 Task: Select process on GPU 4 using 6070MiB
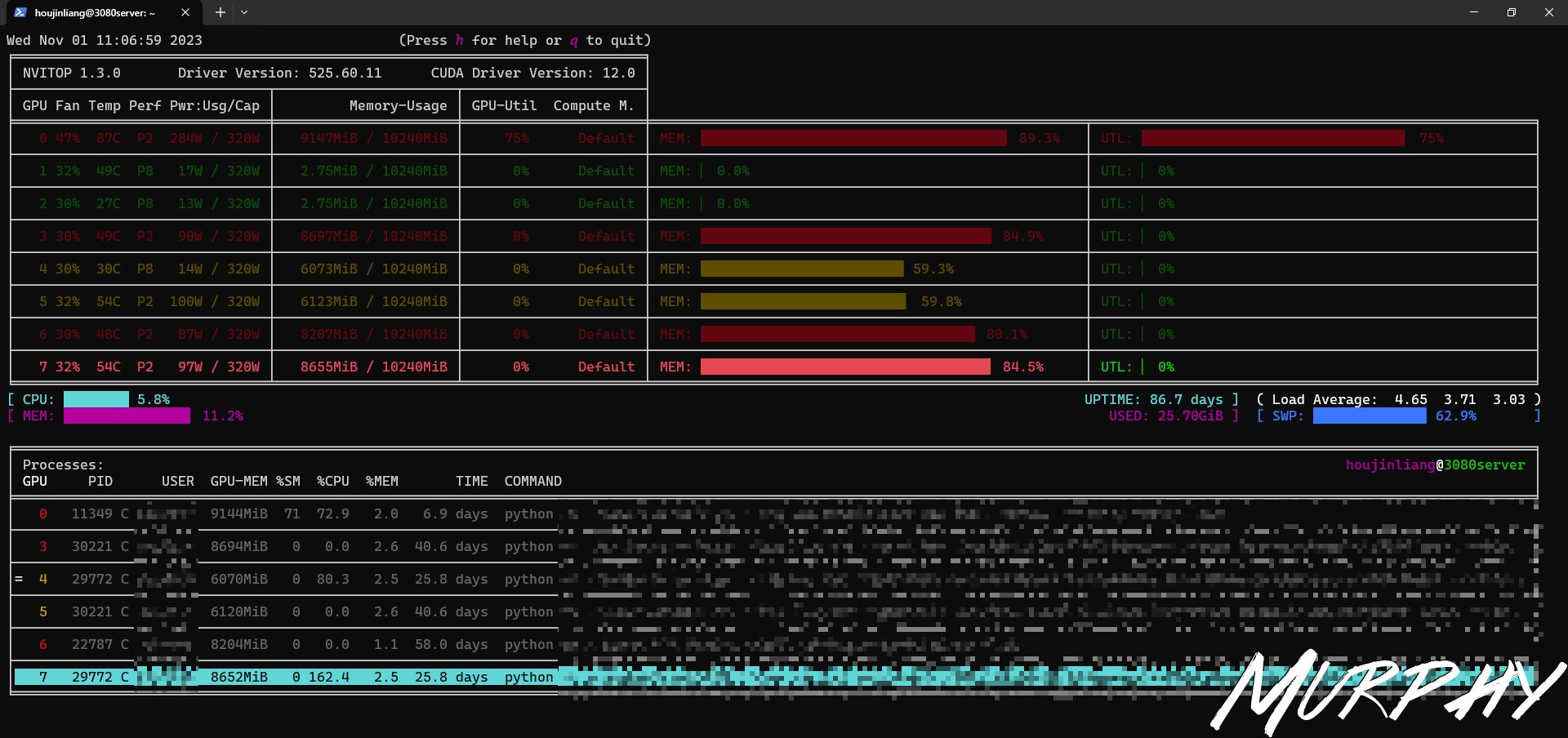[x=774, y=579]
